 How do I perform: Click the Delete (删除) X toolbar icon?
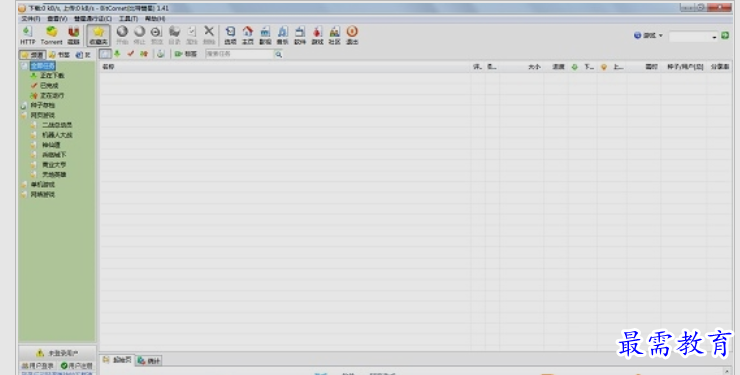click(209, 35)
